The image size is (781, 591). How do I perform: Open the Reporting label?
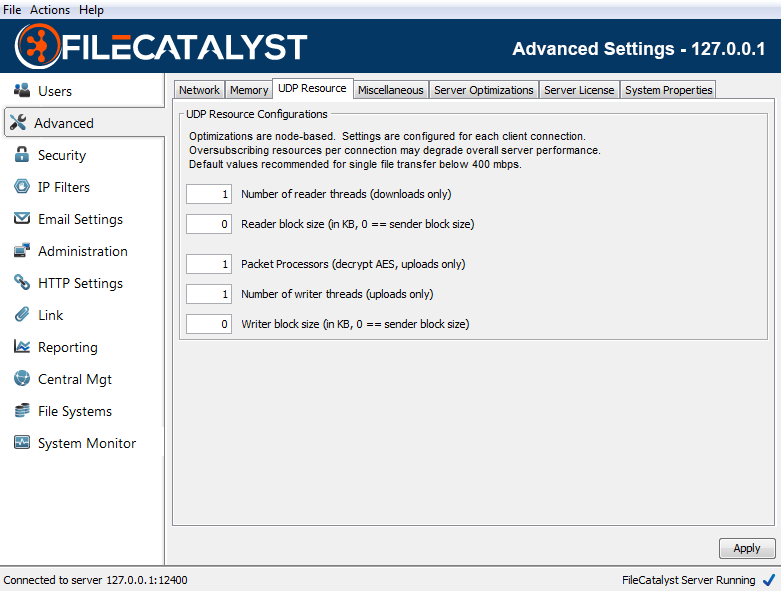(x=68, y=348)
